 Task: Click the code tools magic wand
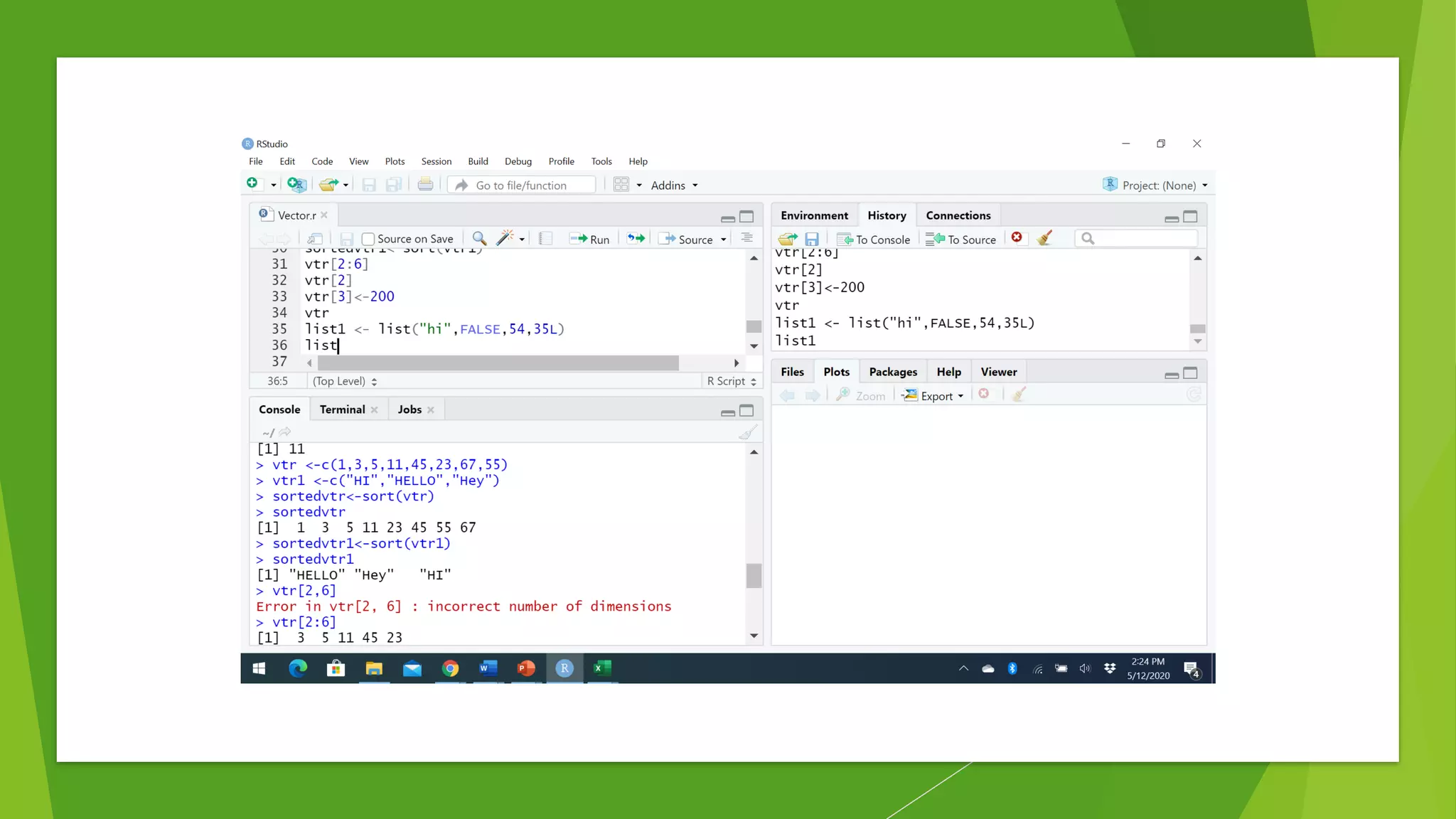(x=505, y=238)
